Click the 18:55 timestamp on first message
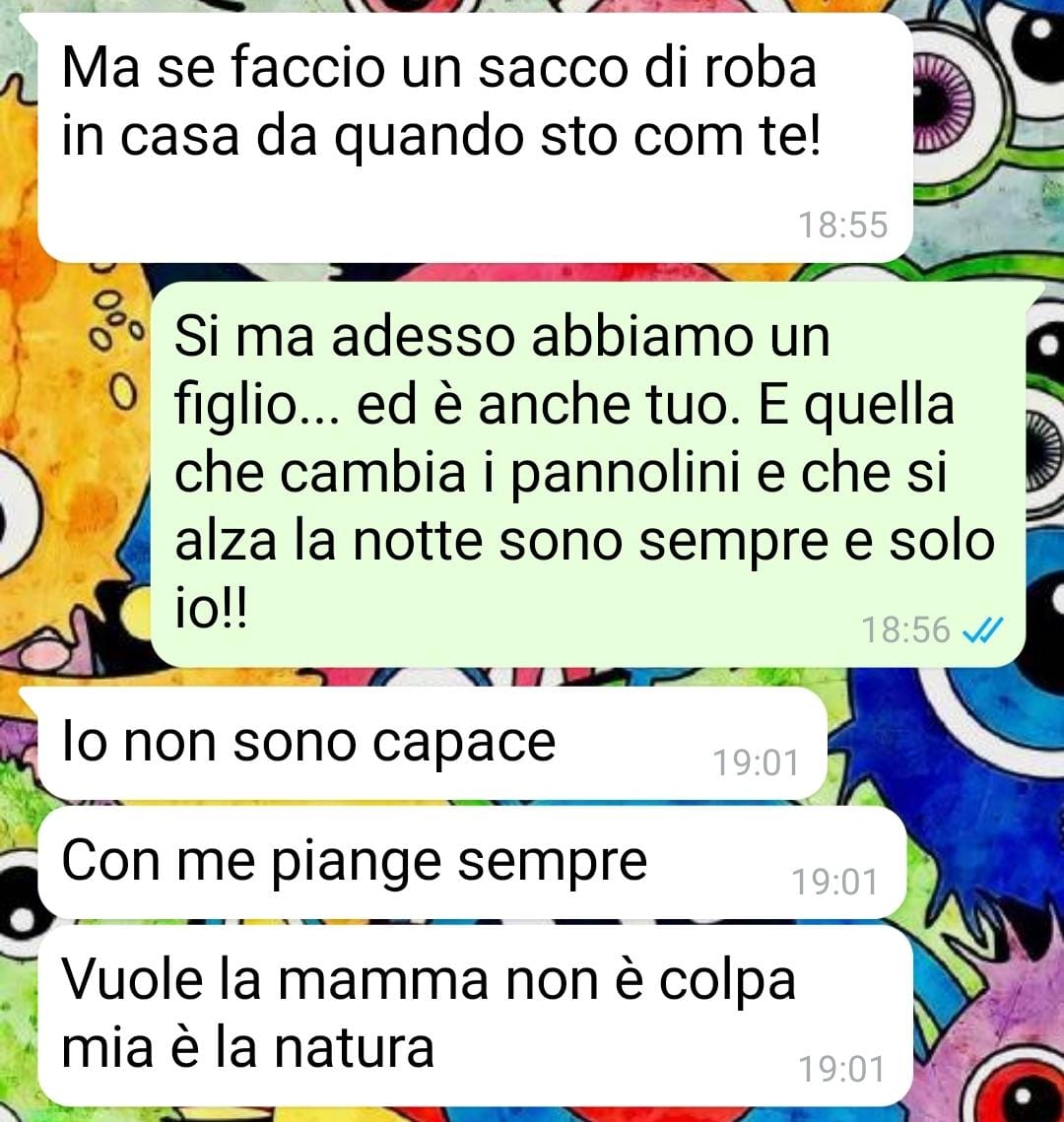1064x1122 pixels. point(843,225)
